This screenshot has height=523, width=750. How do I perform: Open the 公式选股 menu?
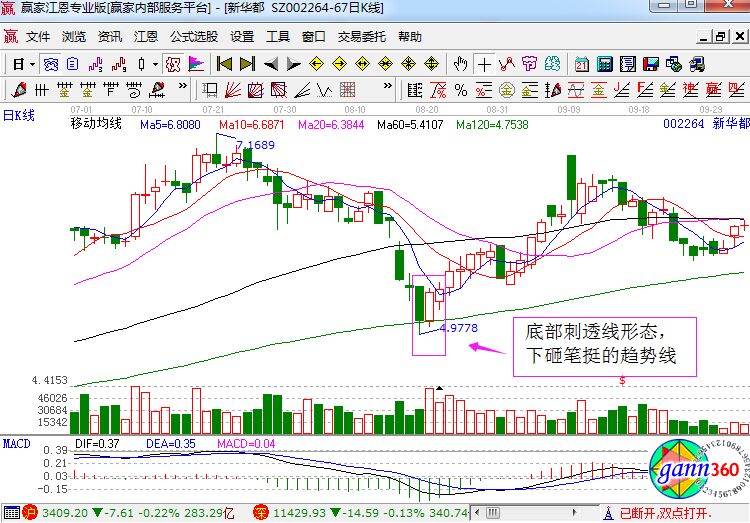[193, 37]
